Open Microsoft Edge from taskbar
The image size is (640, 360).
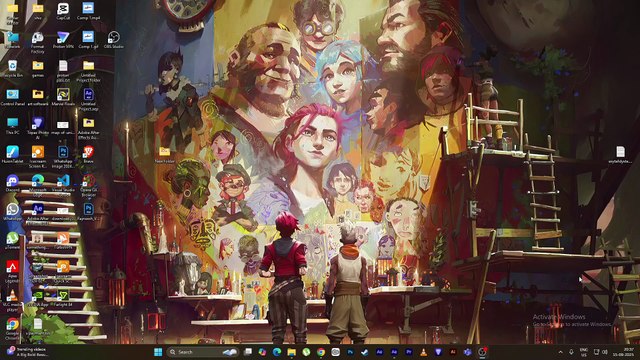[x=277, y=352]
